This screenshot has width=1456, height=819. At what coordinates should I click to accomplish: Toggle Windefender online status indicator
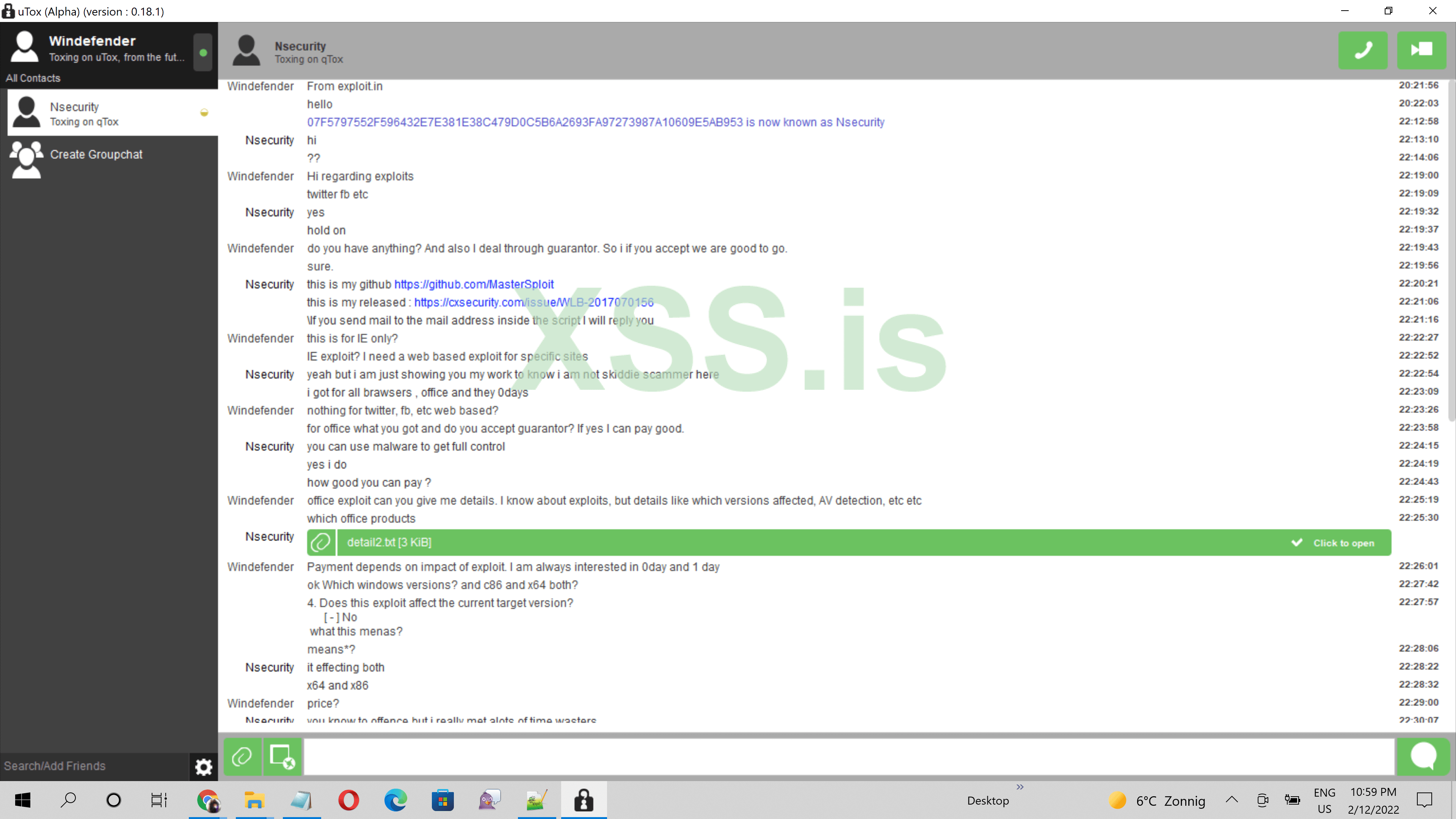tap(203, 52)
